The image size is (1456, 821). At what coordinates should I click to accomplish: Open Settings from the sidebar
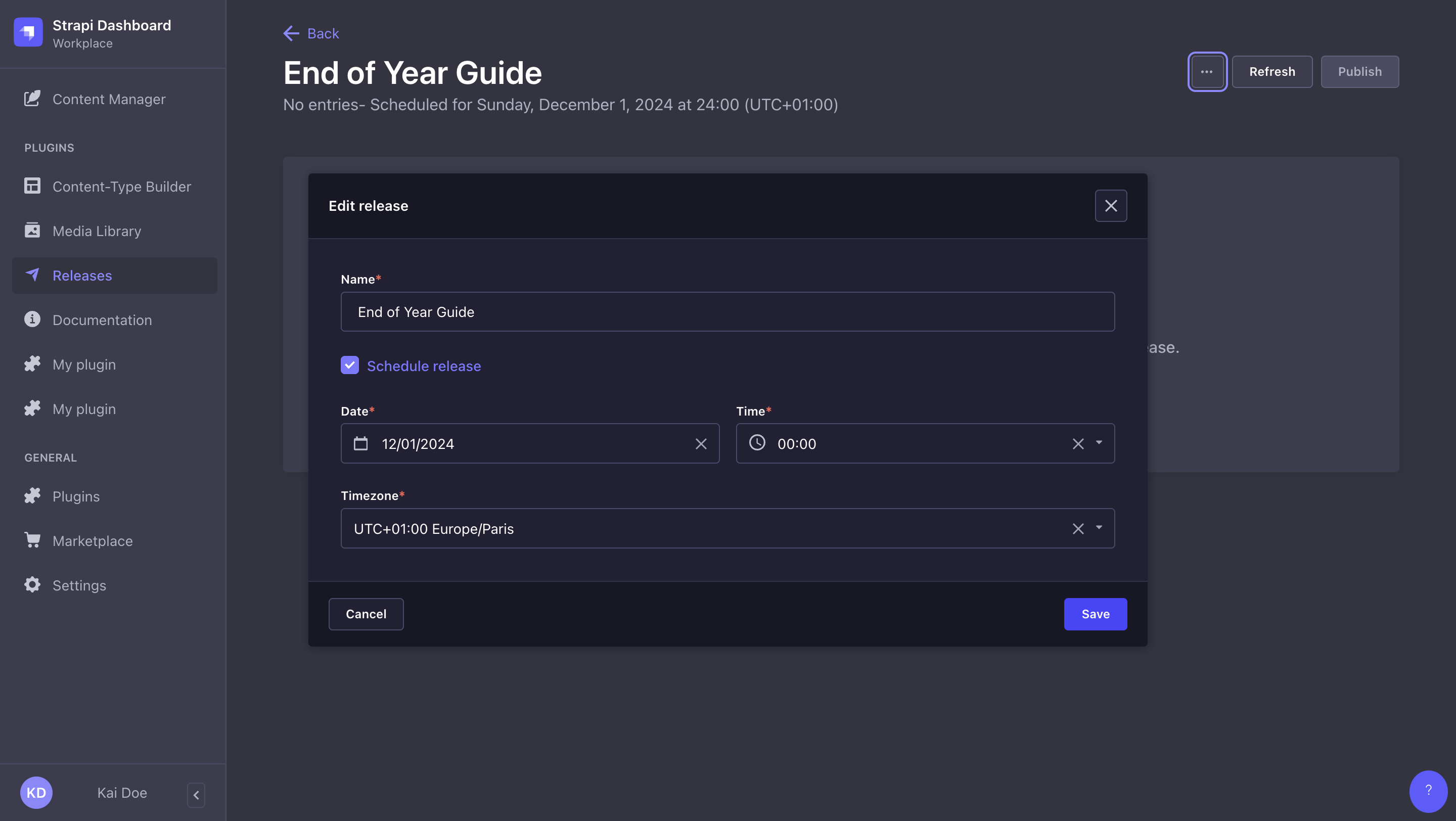[x=79, y=585]
